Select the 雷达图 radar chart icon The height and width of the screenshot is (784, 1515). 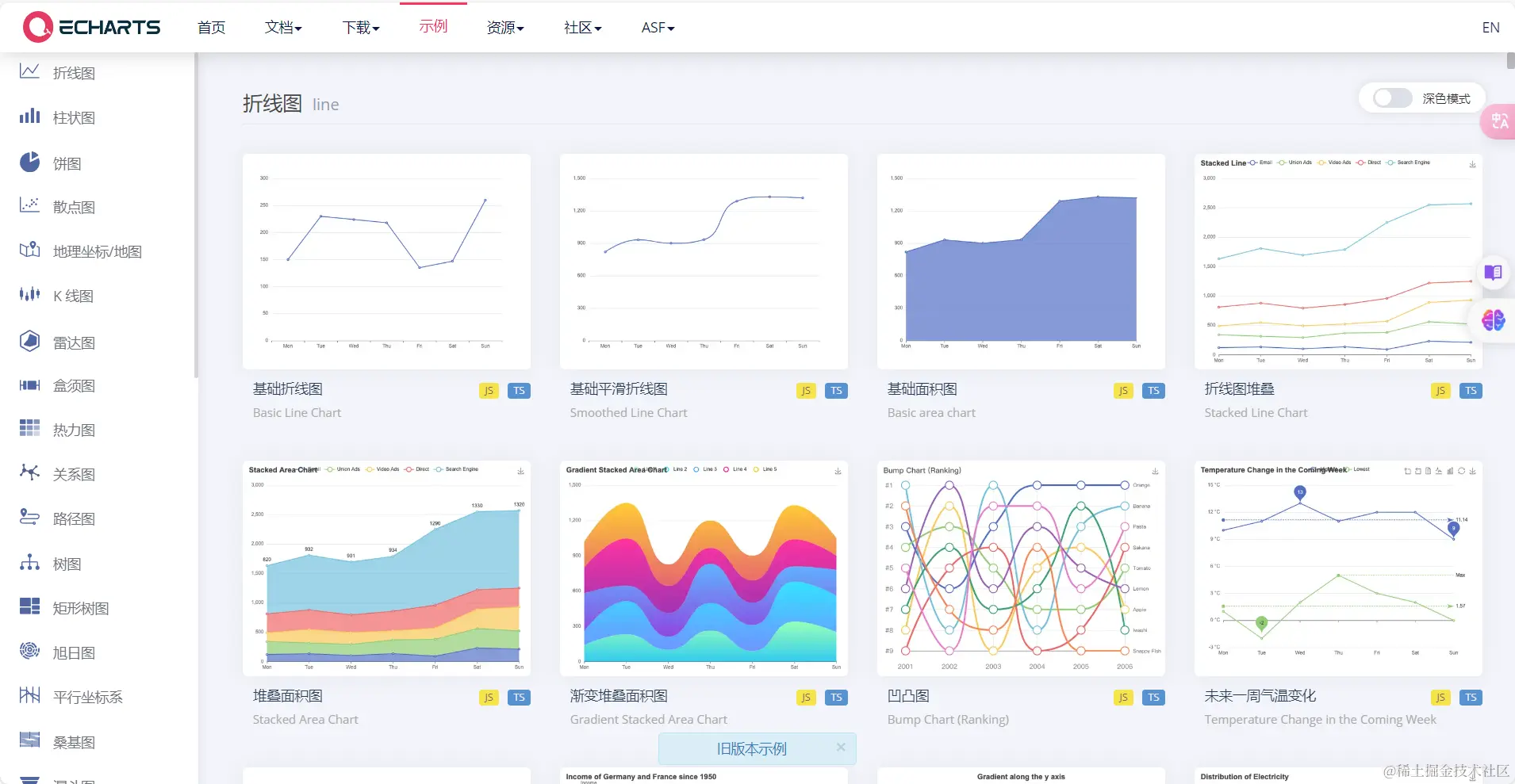tap(29, 340)
